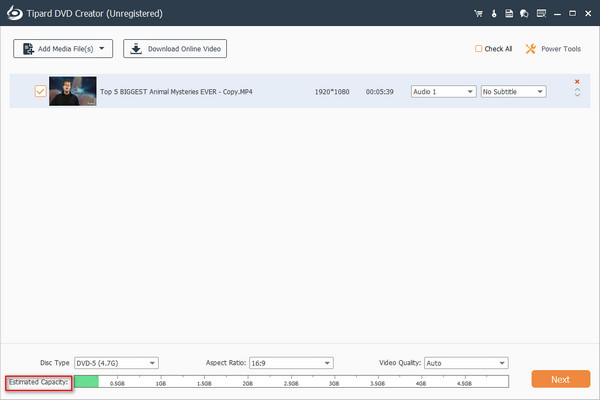Remove the video with the red X

coord(577,82)
